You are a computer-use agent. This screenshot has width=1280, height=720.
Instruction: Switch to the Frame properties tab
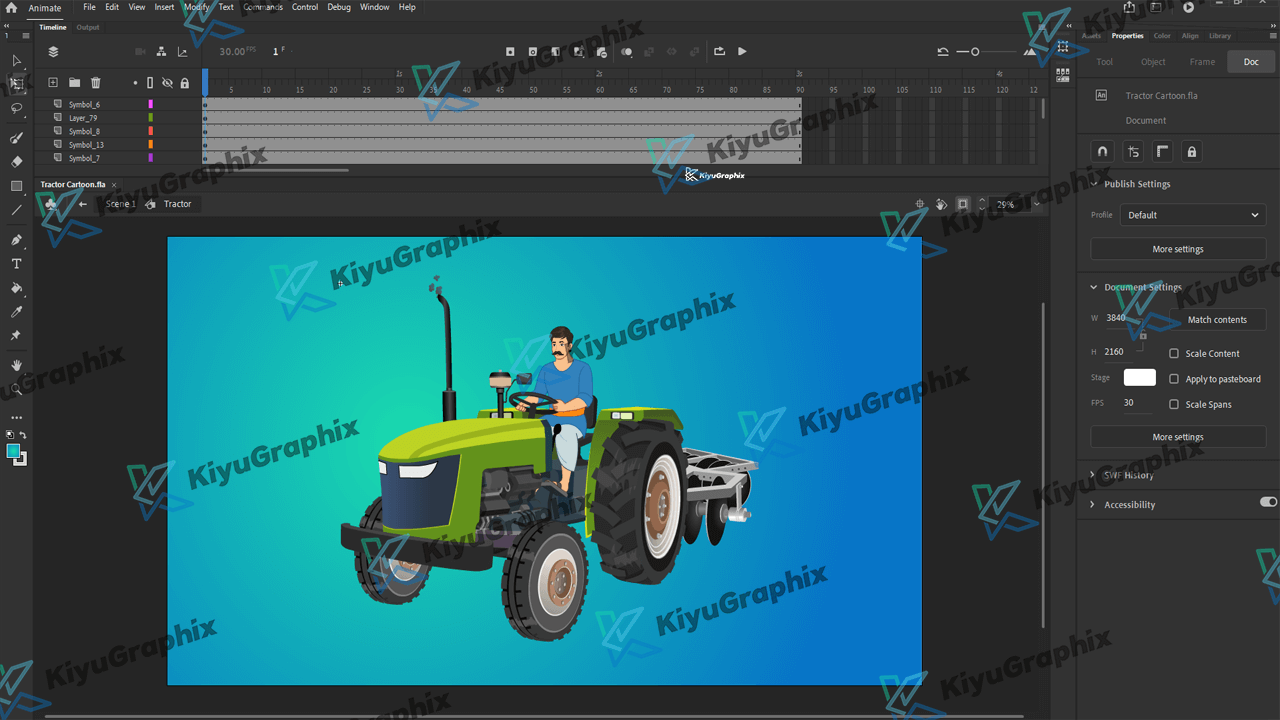[x=1202, y=62]
